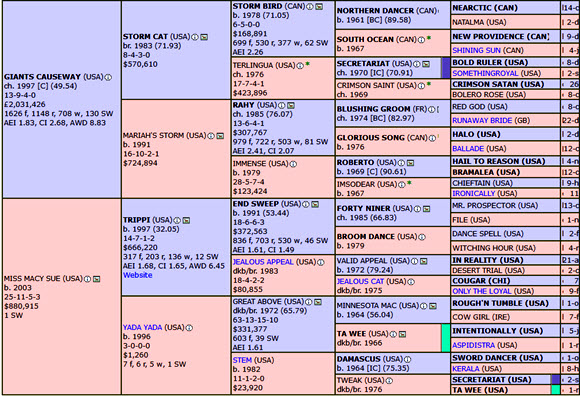The width and height of the screenshot is (580, 396).
Task: Click info icon next to Trippi
Action: click(177, 220)
